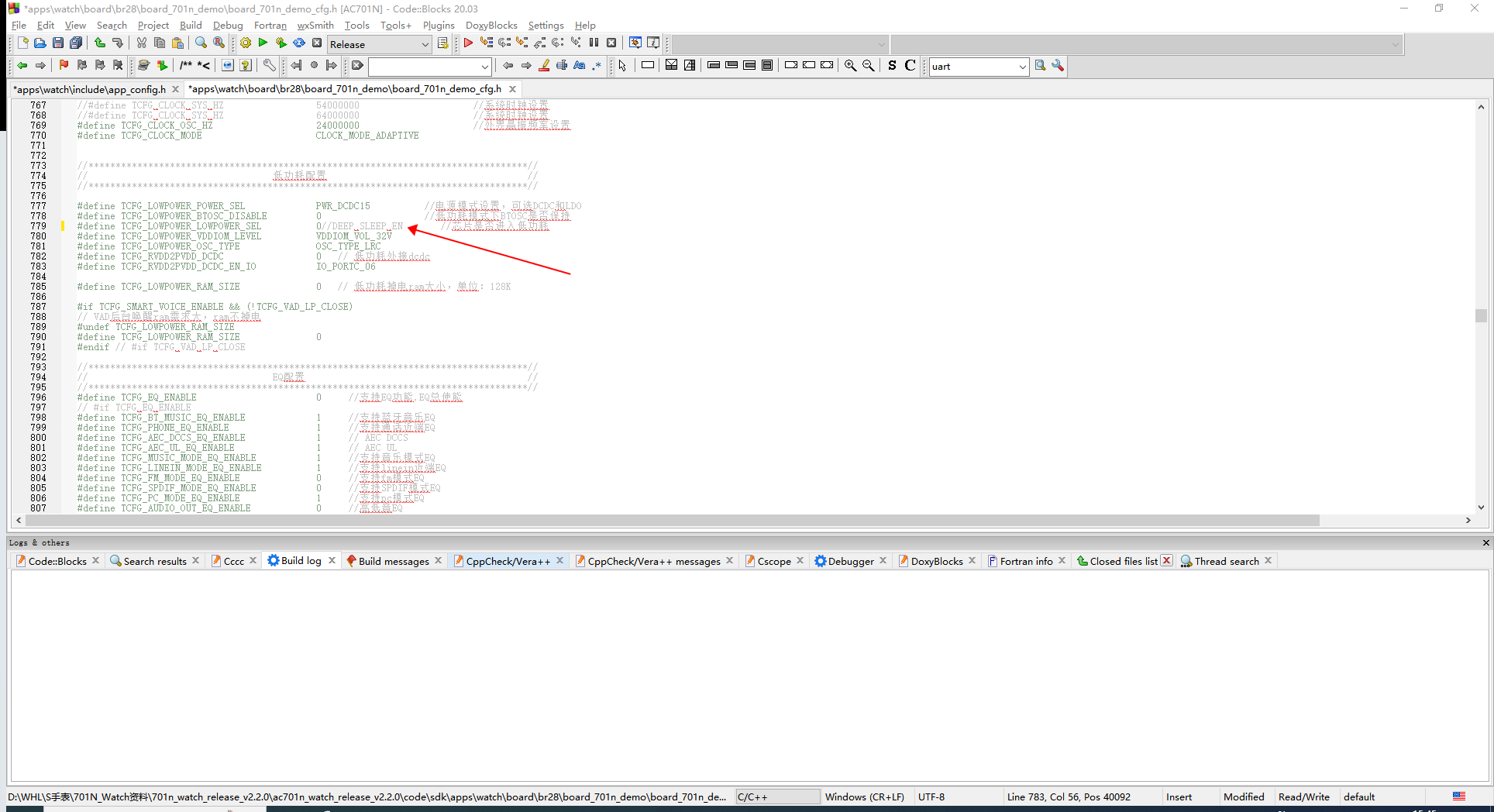Toggle regular expression search option
This screenshot has height=812, width=1494.
(597, 66)
